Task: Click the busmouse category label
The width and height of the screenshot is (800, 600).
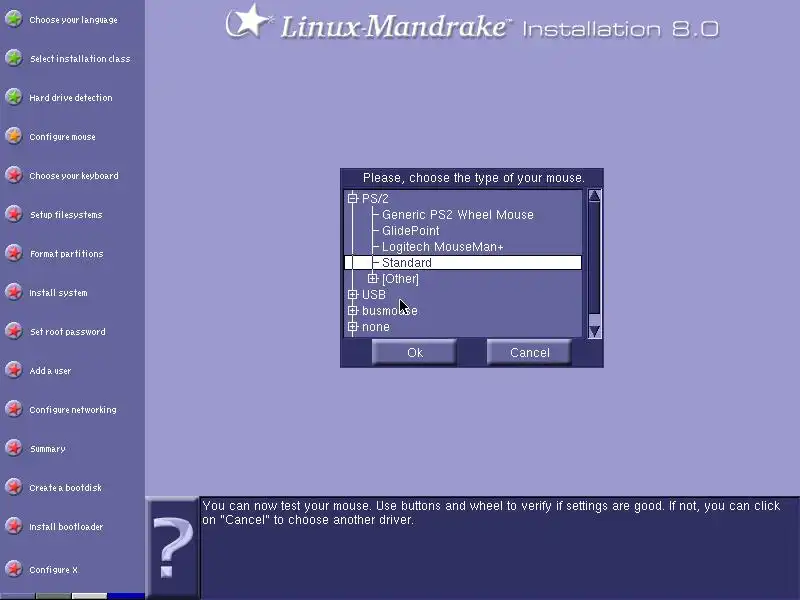Action: (x=390, y=311)
